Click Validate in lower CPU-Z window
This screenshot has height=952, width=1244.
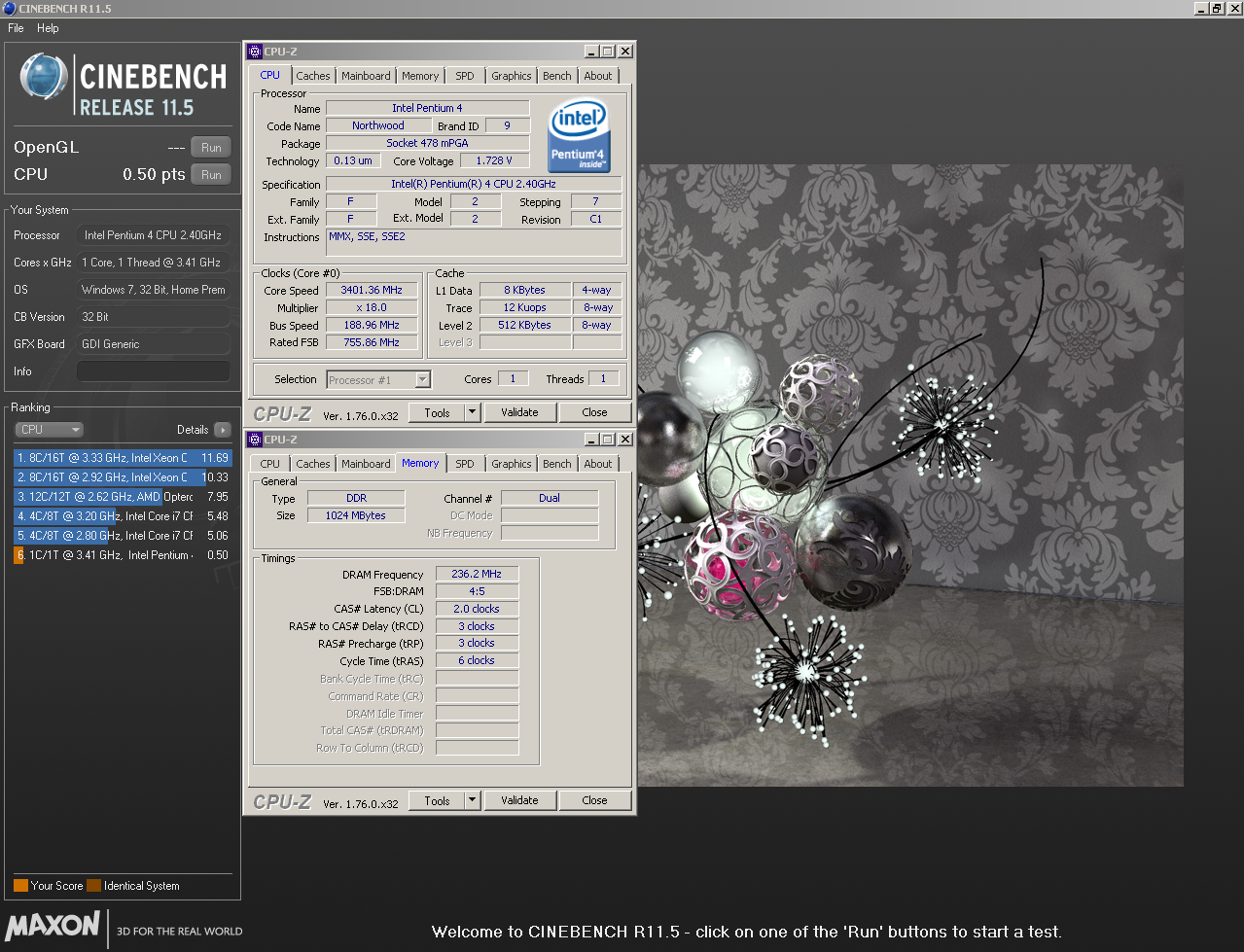(x=519, y=800)
